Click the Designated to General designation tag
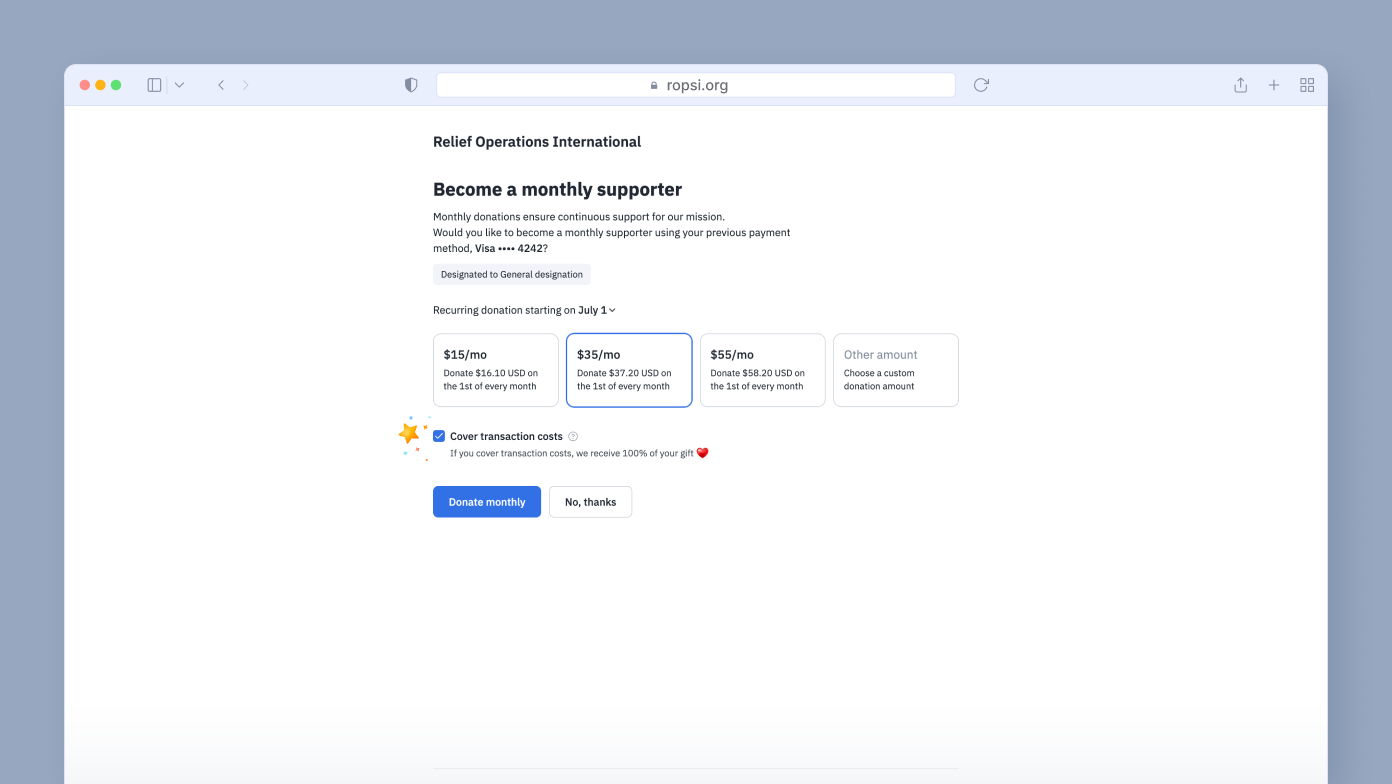 tap(512, 274)
